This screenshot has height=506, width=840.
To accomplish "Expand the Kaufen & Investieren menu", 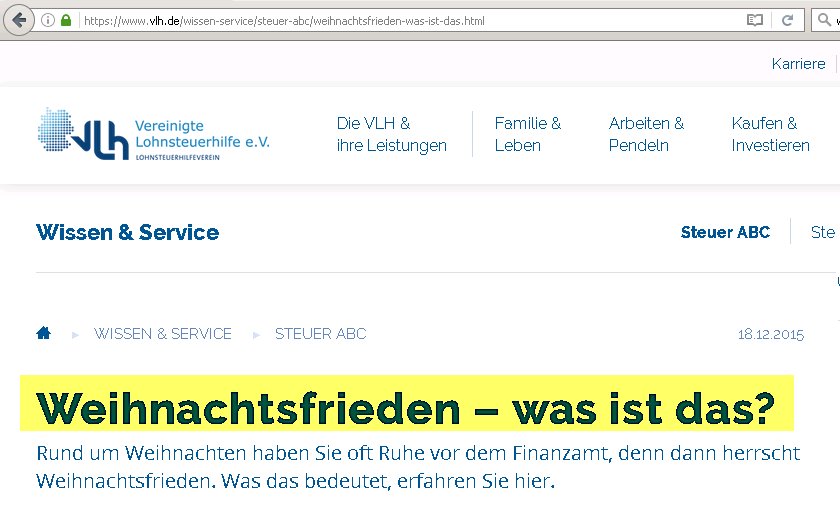I will pyautogui.click(x=770, y=135).
